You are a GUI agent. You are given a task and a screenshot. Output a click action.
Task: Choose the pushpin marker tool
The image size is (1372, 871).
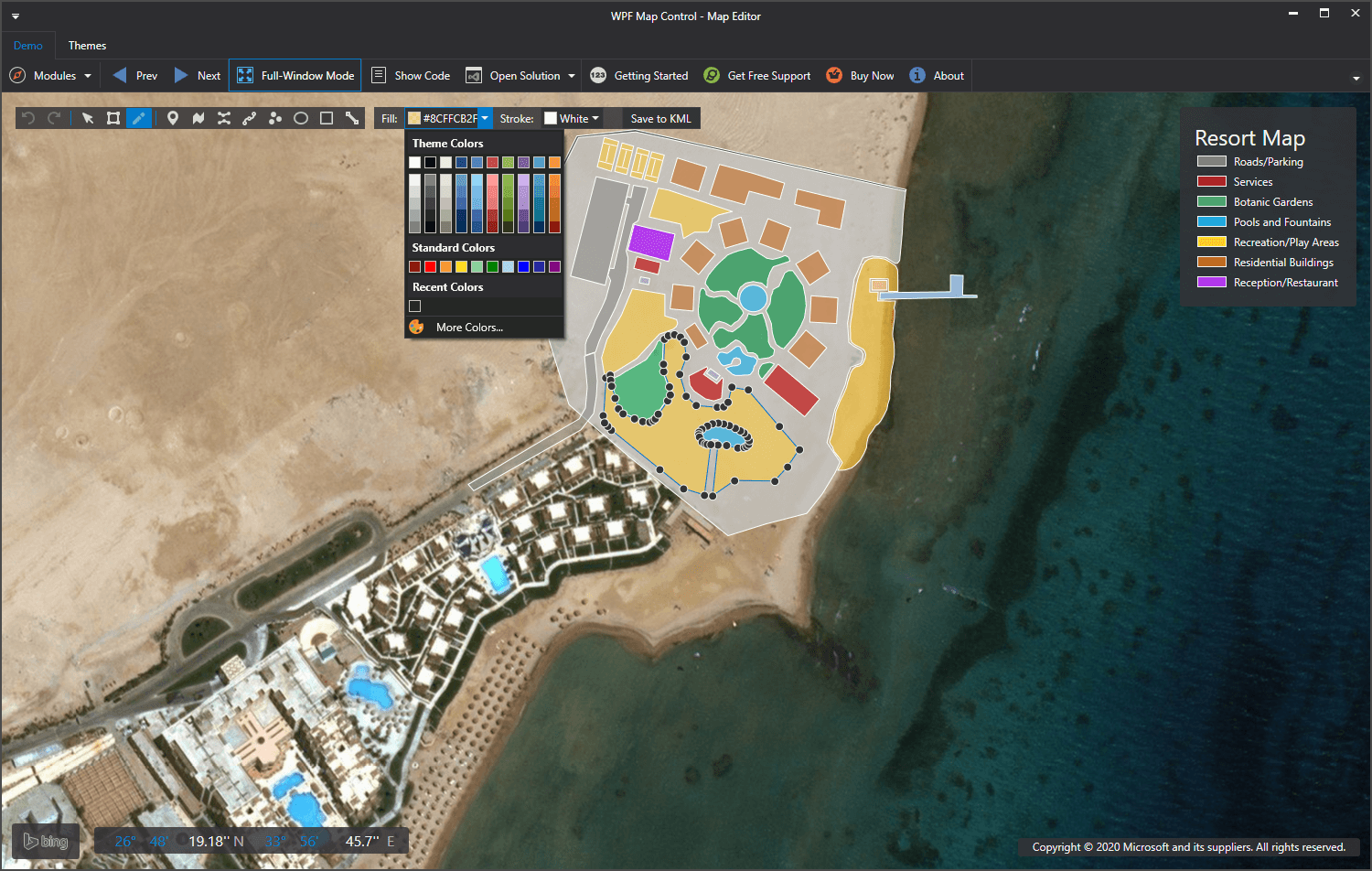pyautogui.click(x=173, y=118)
